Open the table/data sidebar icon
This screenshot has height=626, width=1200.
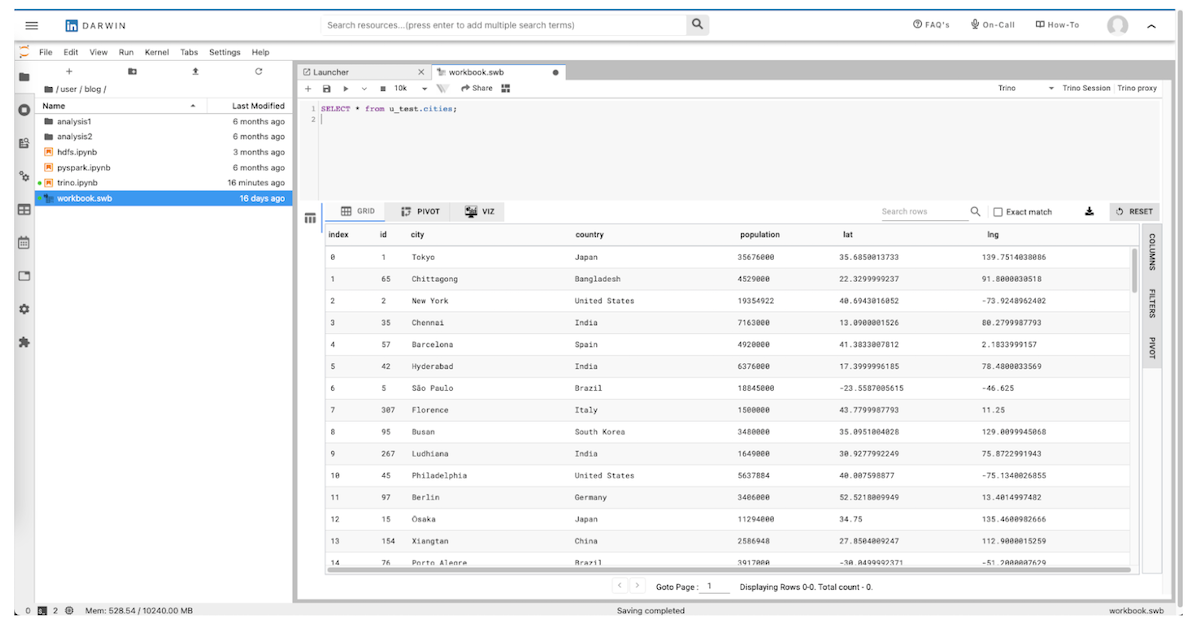coord(24,210)
